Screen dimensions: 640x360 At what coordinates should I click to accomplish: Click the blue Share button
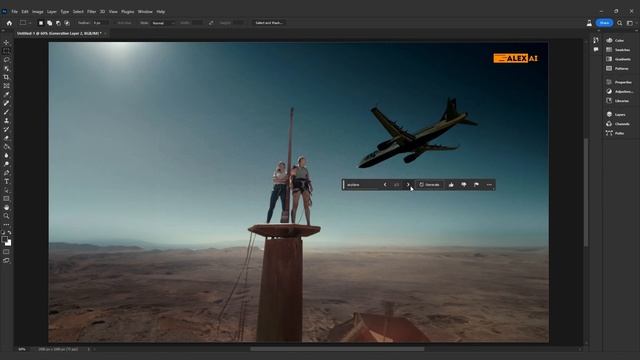604,23
